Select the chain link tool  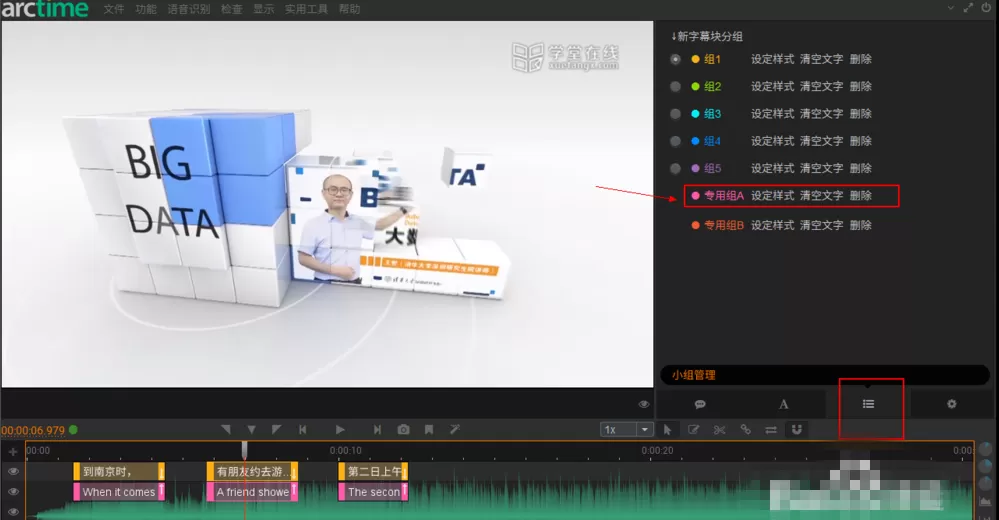745,430
